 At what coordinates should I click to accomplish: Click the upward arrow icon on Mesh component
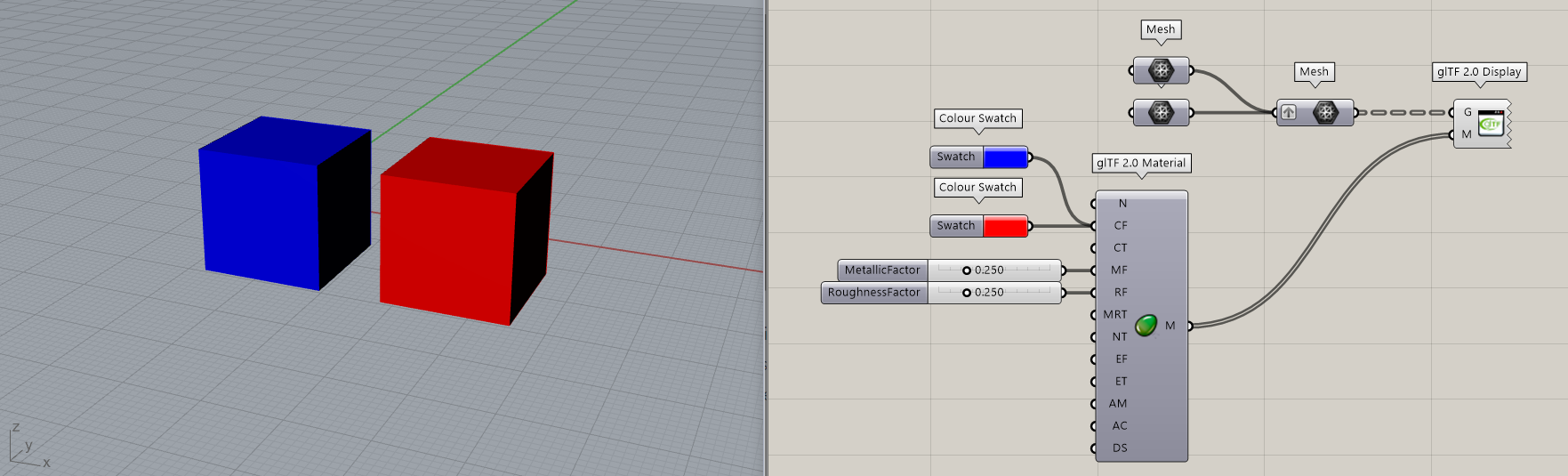pos(1289,112)
